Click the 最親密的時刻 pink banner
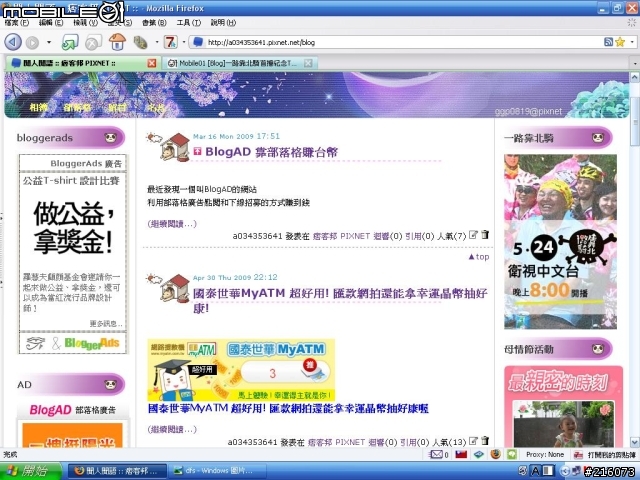The height and width of the screenshot is (480, 640). pos(564,407)
